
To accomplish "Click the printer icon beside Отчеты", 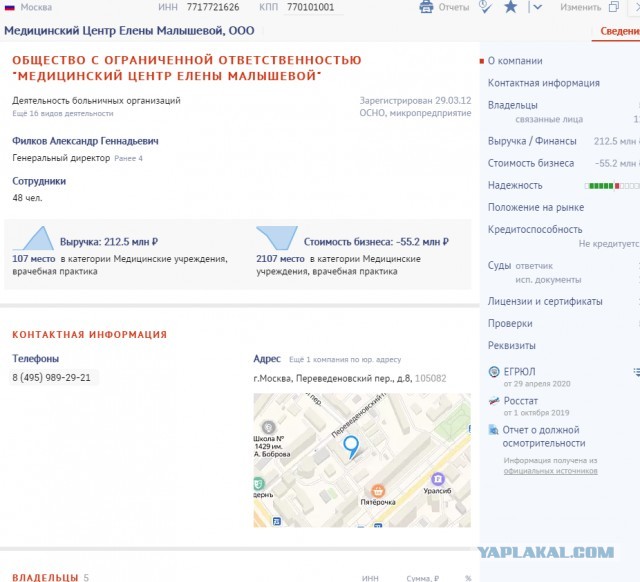I will pyautogui.click(x=426, y=7).
